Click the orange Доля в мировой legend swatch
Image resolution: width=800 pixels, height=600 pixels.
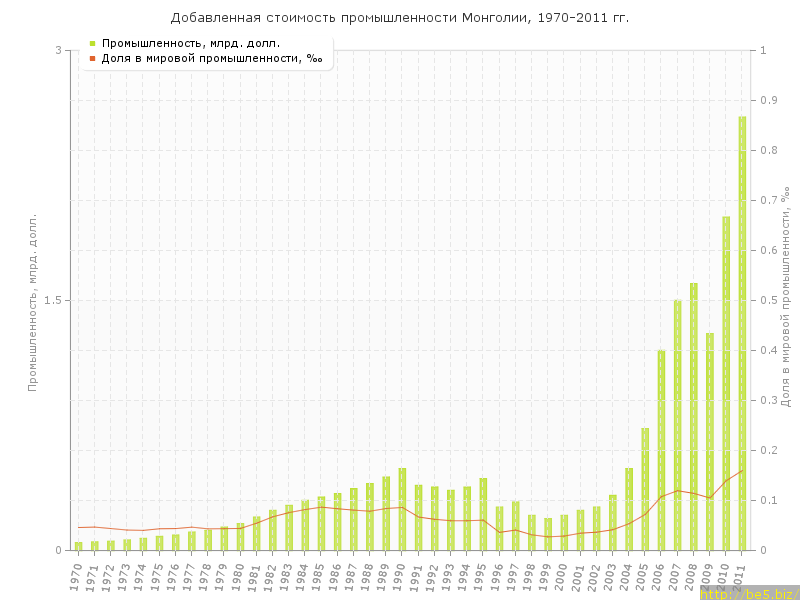coord(92,58)
